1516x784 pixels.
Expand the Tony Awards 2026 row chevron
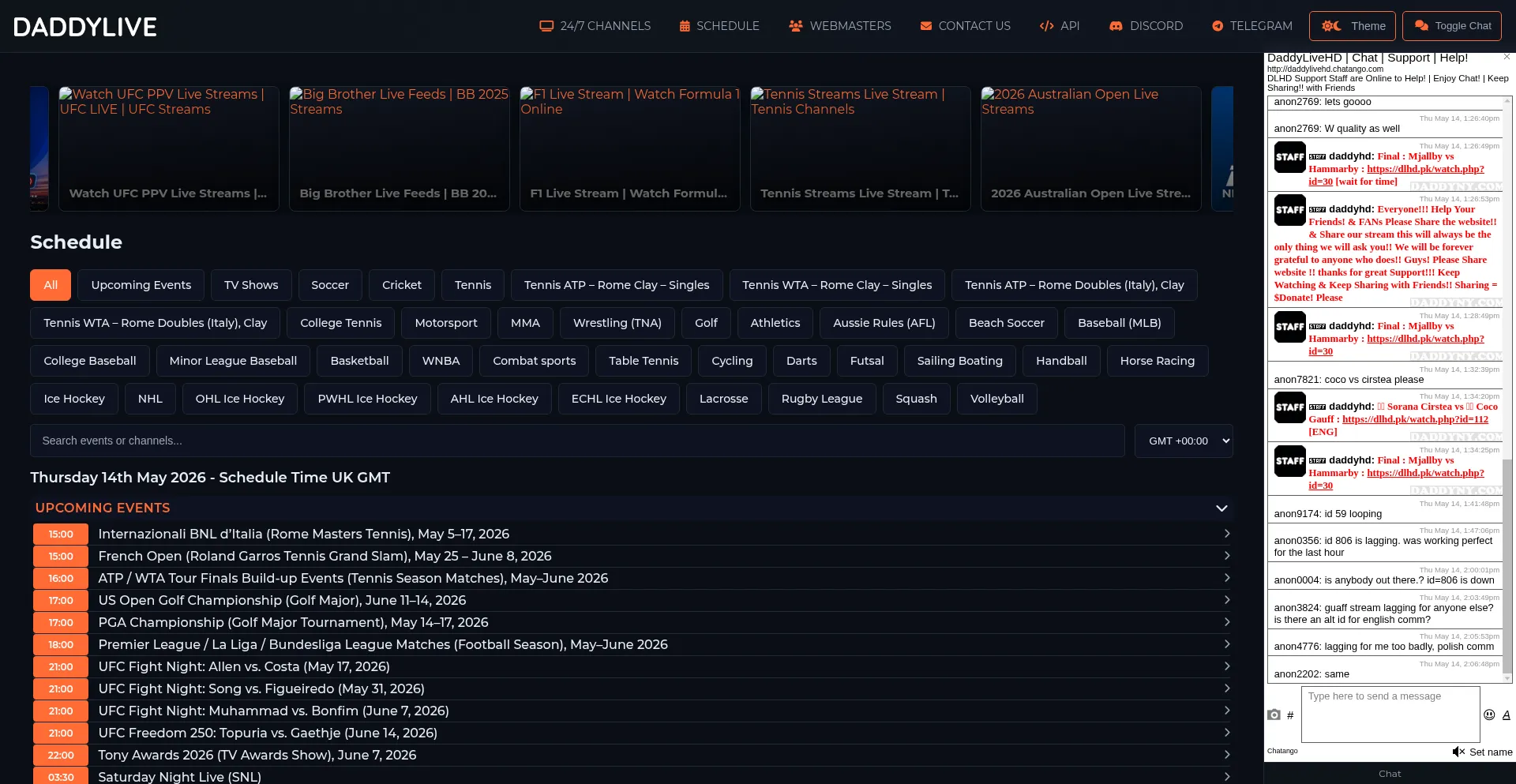pyautogui.click(x=1227, y=755)
